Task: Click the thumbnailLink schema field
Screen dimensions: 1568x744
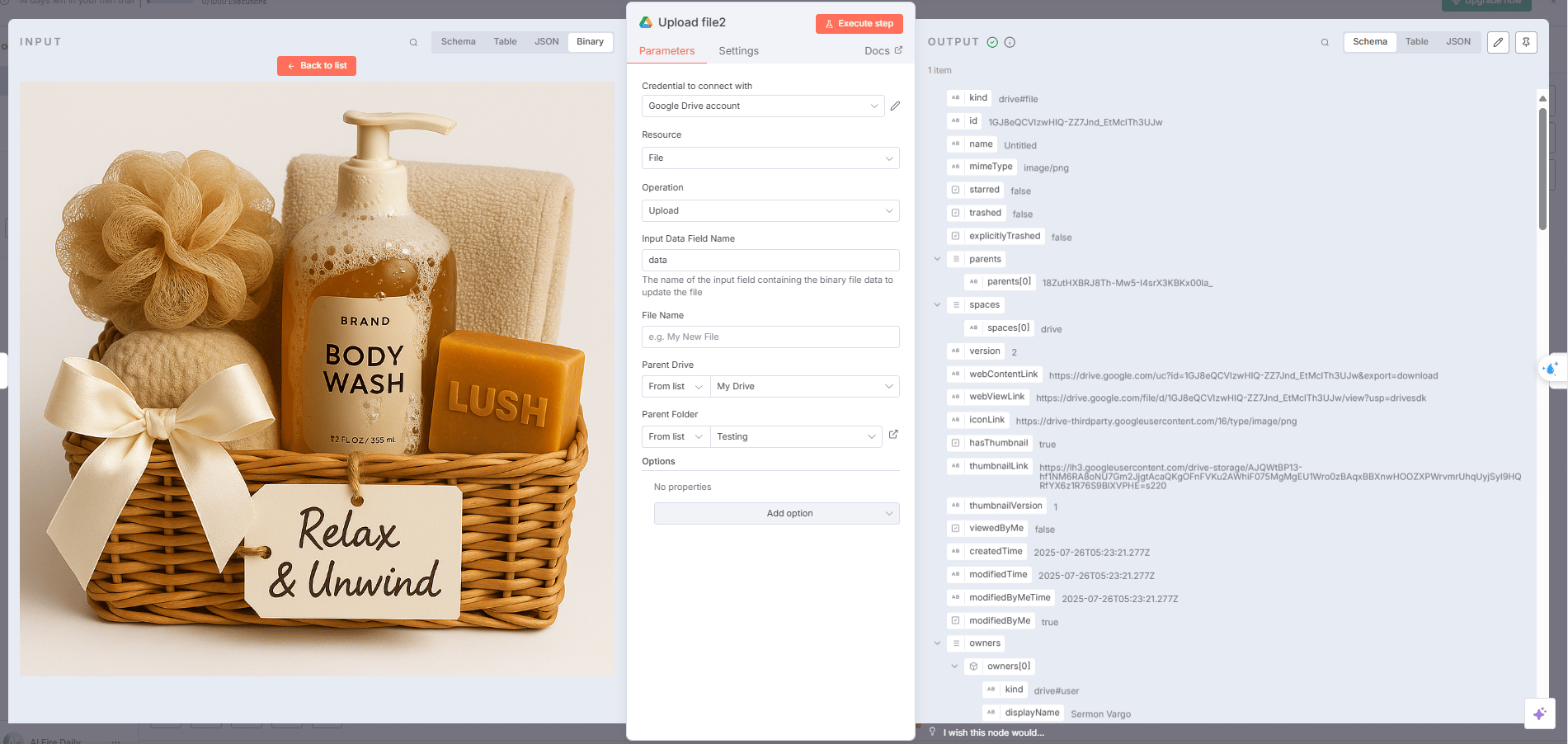Action: [988, 466]
